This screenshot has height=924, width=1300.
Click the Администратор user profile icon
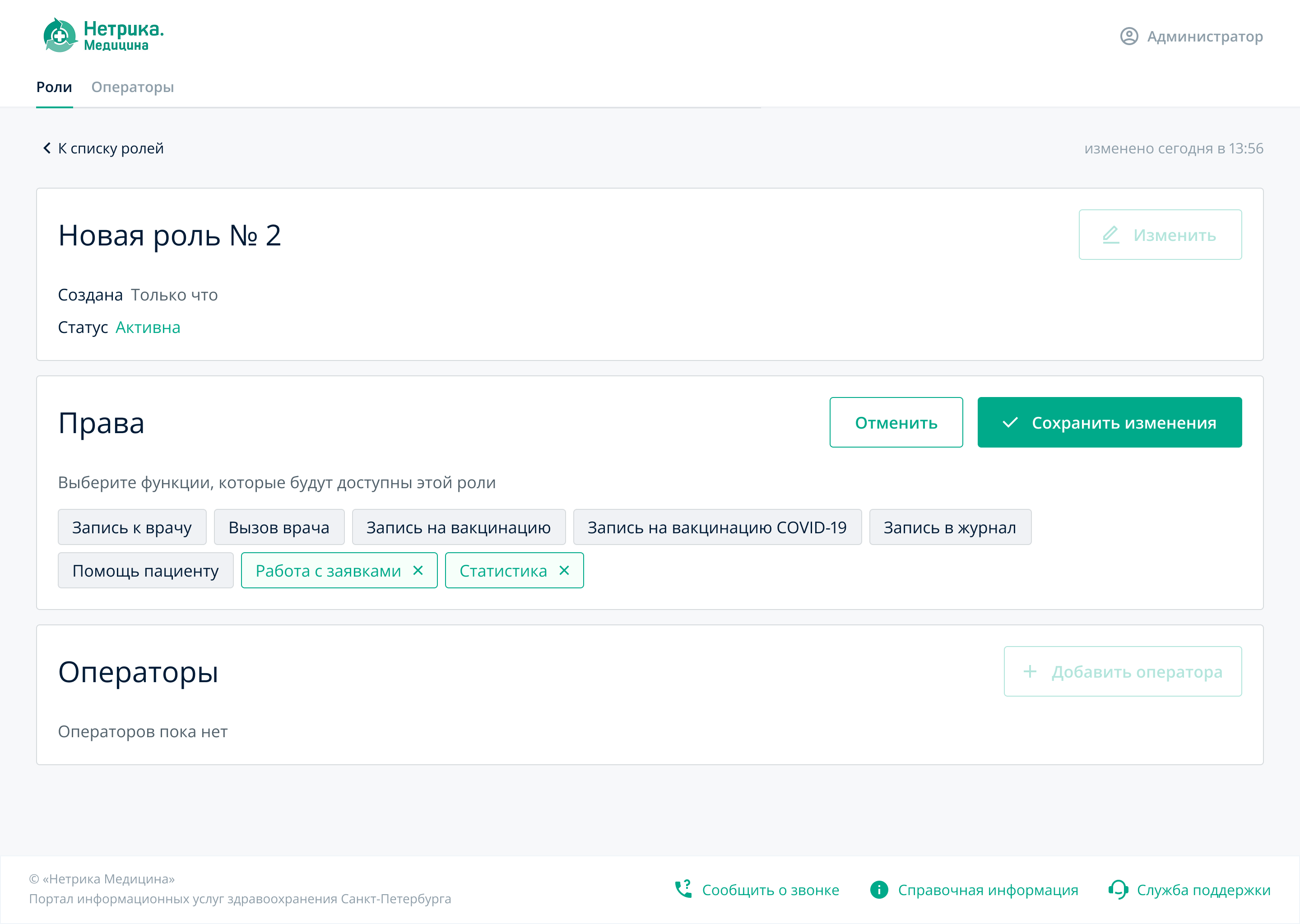click(x=1128, y=37)
